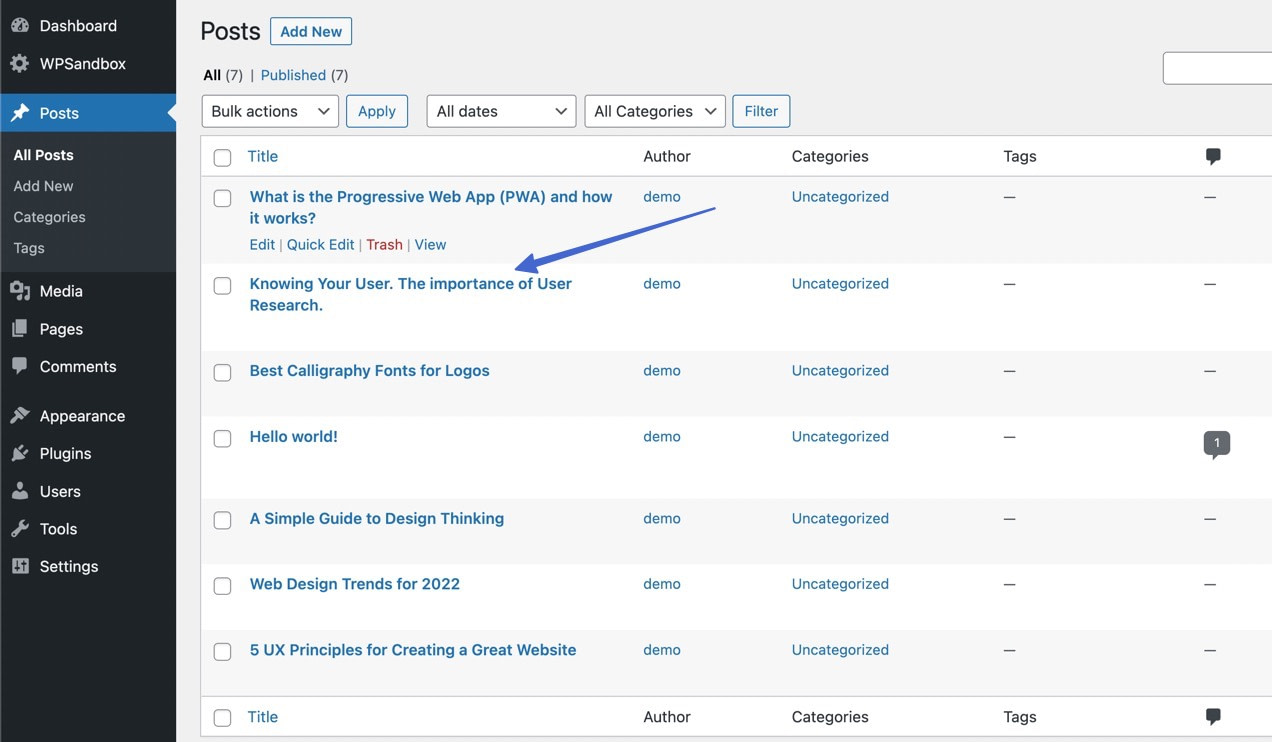Switch to the Published posts view
Viewport: 1272px width, 742px height.
[x=293, y=74]
